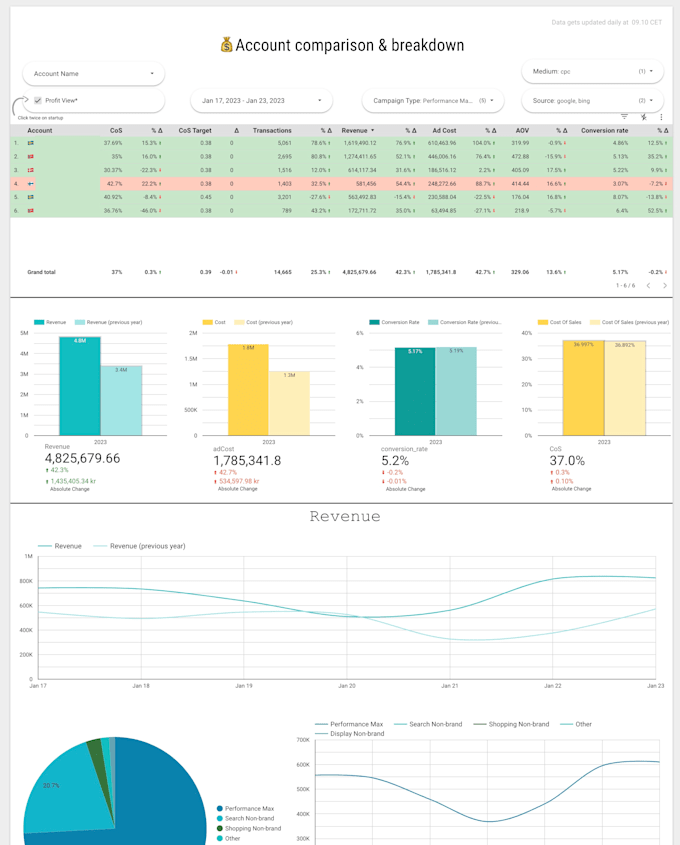Expand the Medium: cpc filter

[592, 71]
